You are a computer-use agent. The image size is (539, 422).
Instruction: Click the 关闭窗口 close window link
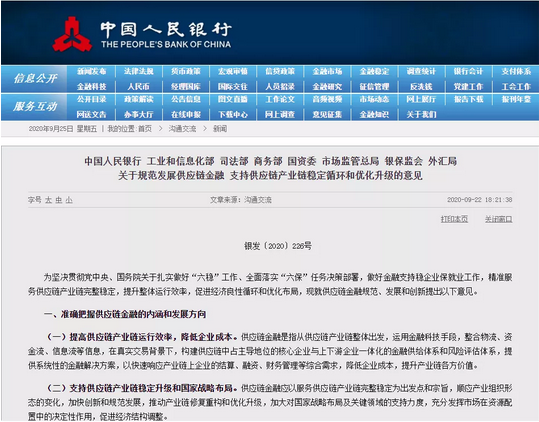tap(498, 219)
